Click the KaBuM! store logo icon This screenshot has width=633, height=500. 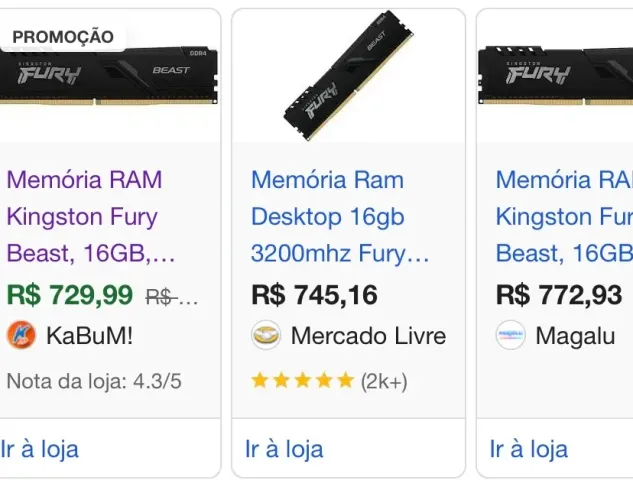[21, 335]
